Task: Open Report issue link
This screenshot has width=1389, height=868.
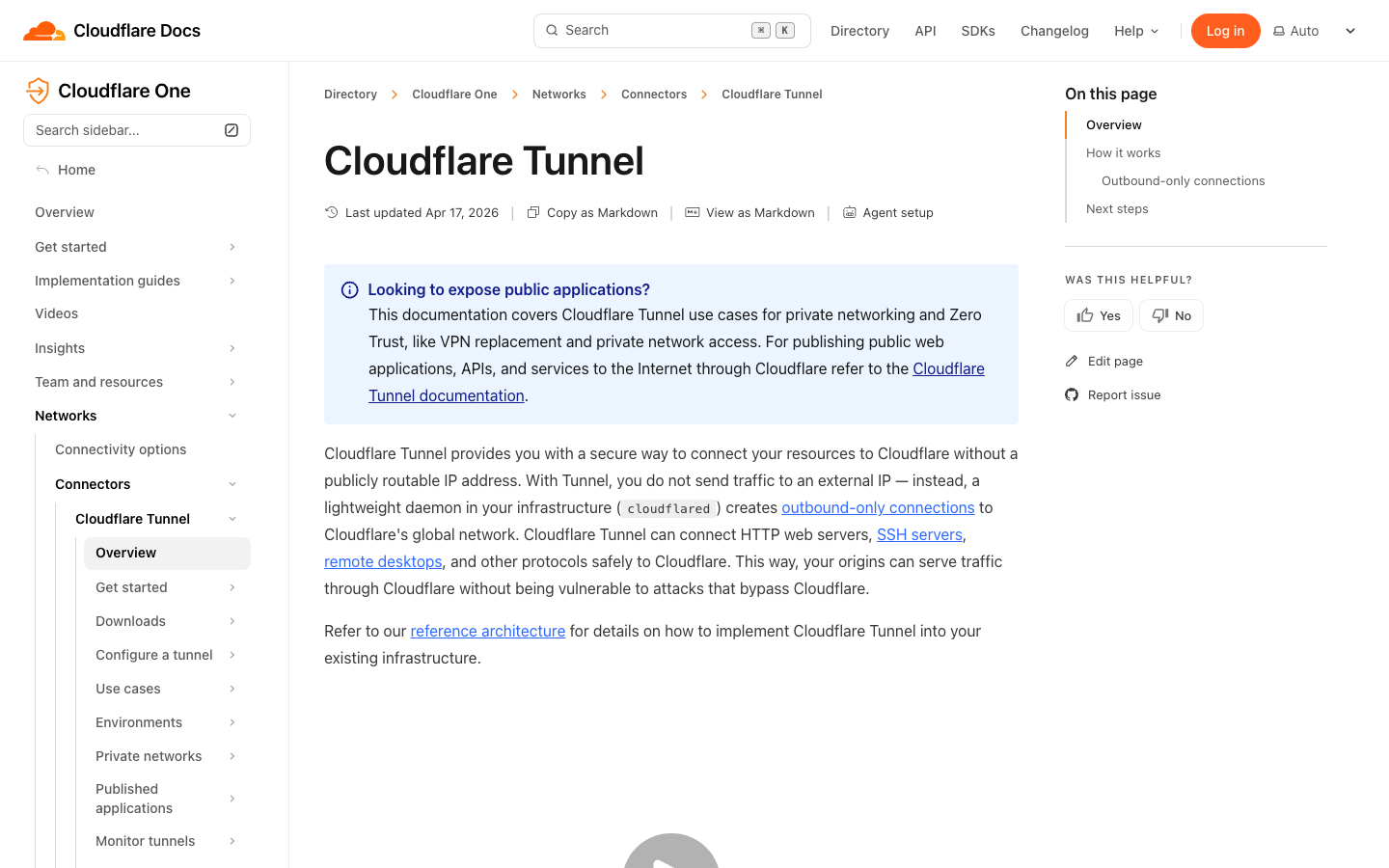Action: pyautogui.click(x=1113, y=394)
